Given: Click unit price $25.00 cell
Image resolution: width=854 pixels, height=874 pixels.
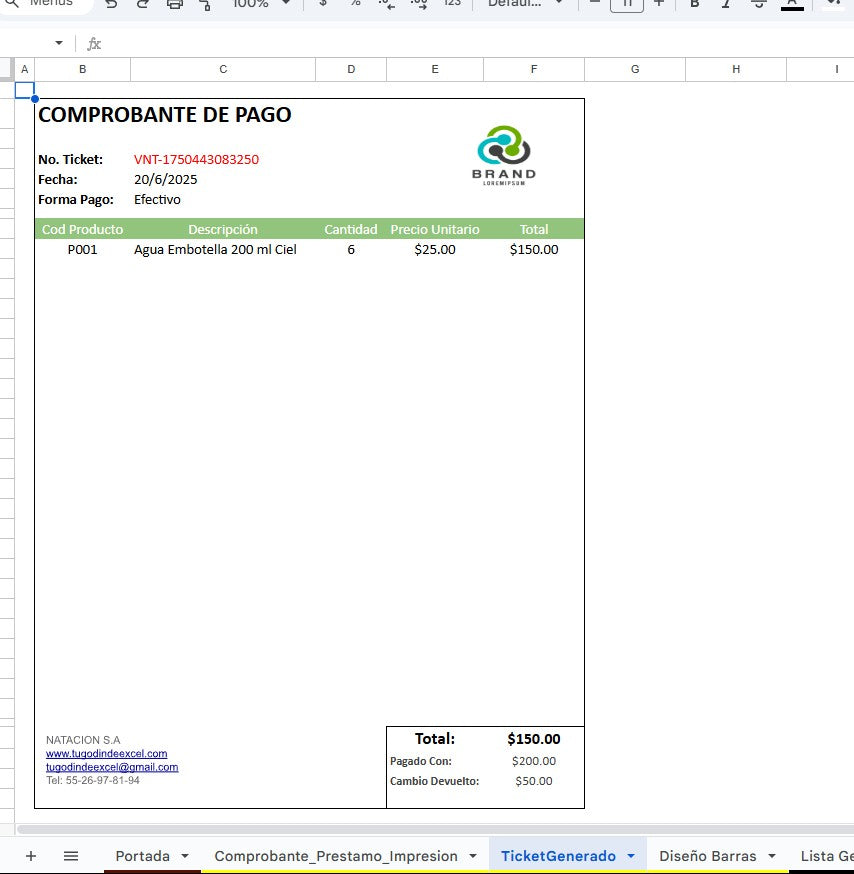Looking at the screenshot, I should tap(435, 249).
